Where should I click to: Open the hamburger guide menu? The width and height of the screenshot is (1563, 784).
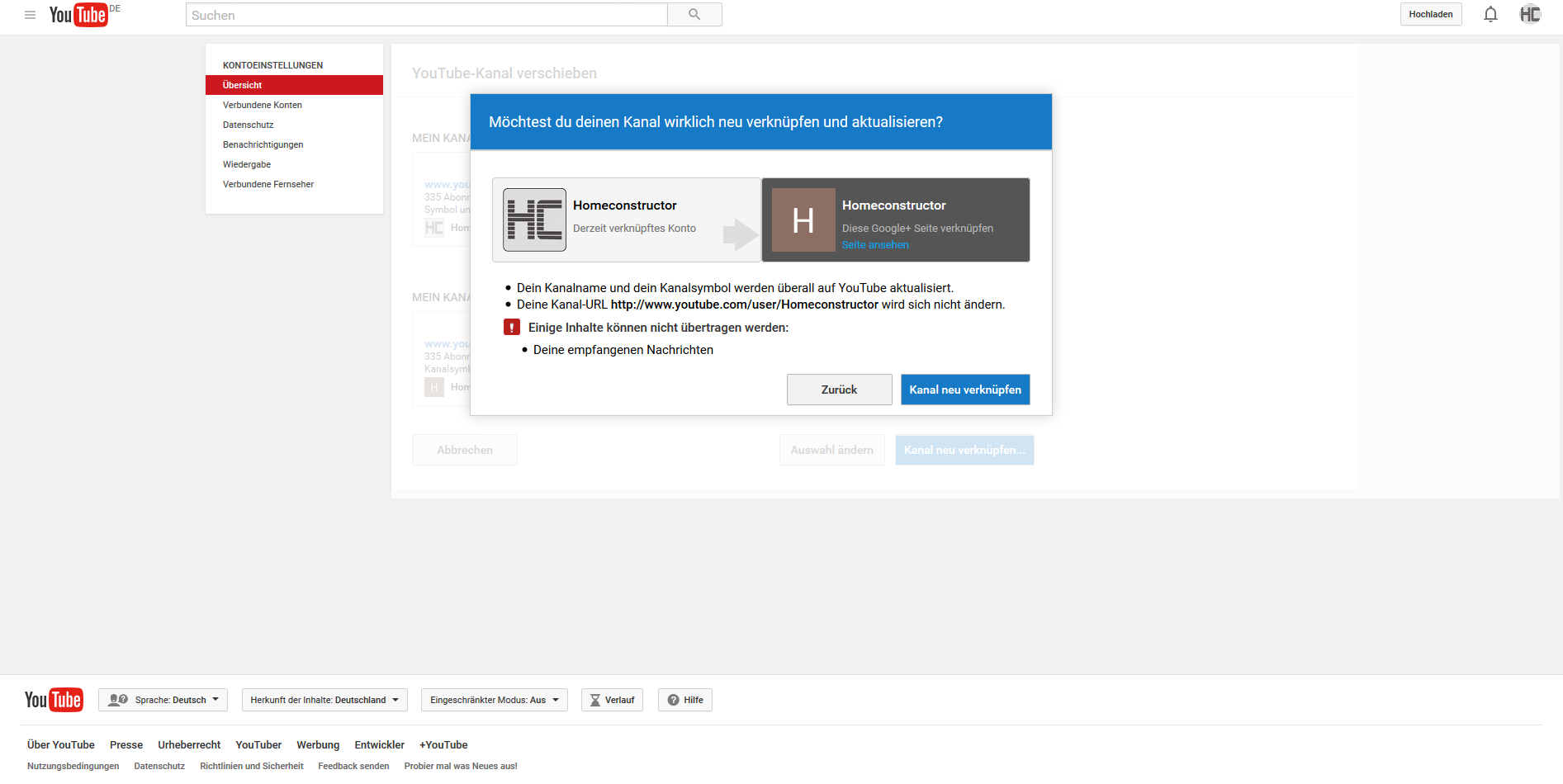pos(30,15)
